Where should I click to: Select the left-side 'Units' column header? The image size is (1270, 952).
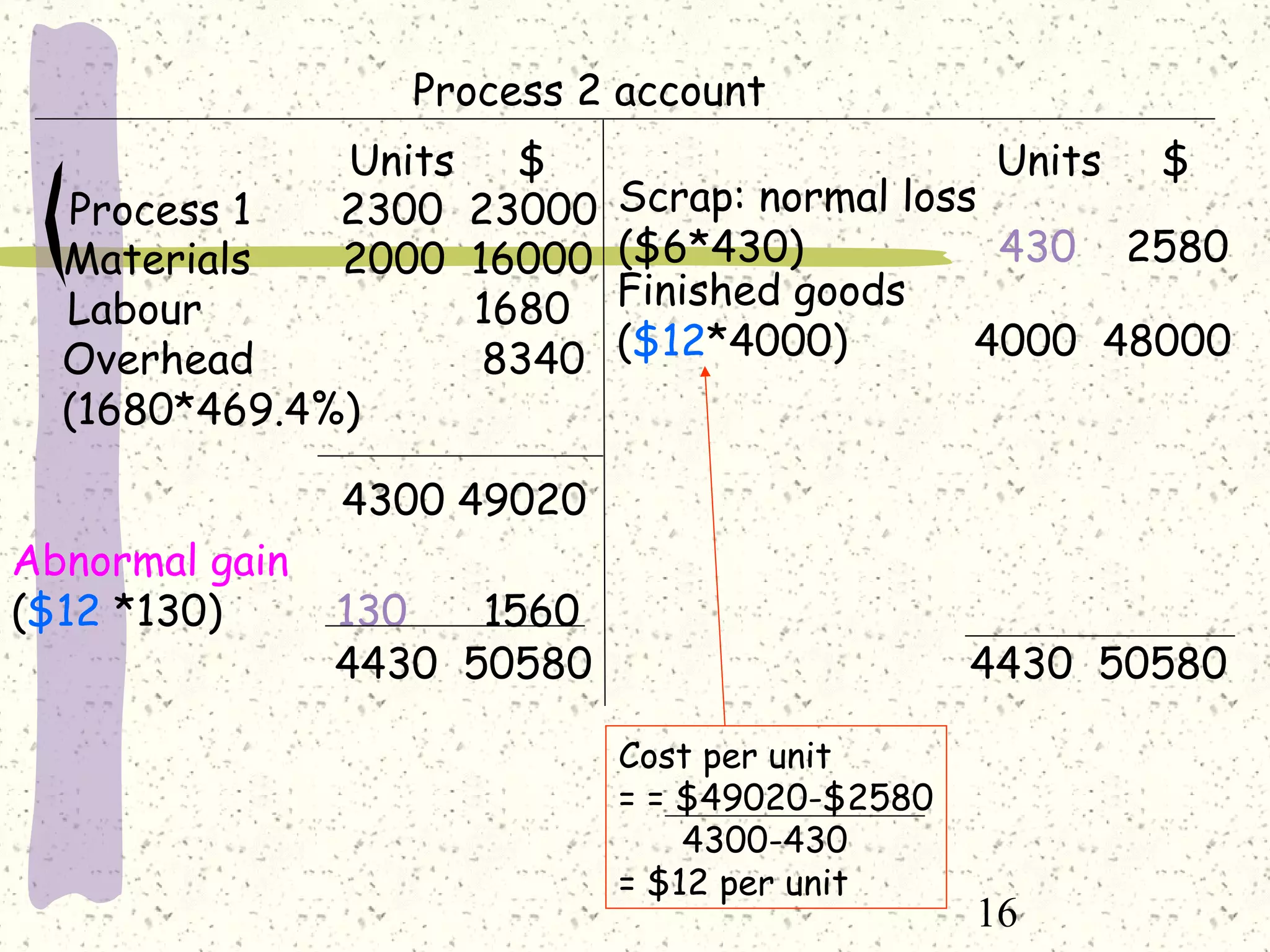pyautogui.click(x=402, y=161)
